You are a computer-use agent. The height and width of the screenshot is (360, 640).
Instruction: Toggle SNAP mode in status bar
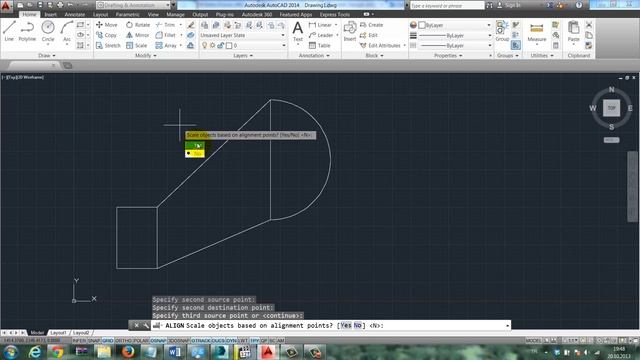click(94, 340)
